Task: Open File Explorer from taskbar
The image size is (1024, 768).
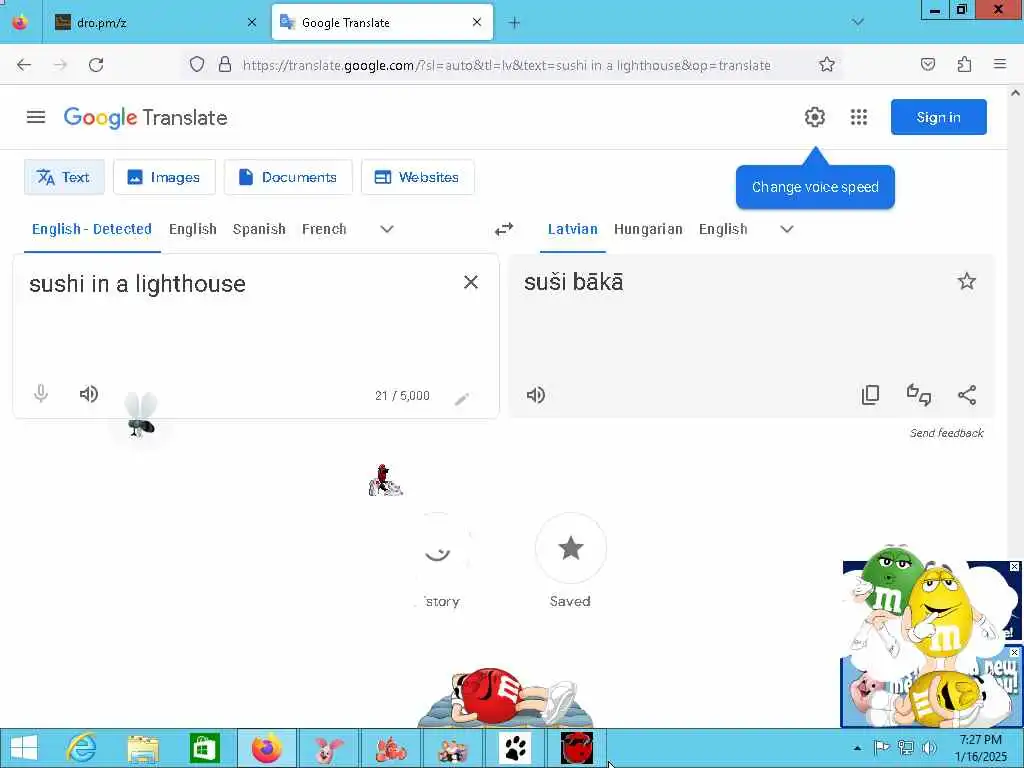Action: pyautogui.click(x=143, y=748)
